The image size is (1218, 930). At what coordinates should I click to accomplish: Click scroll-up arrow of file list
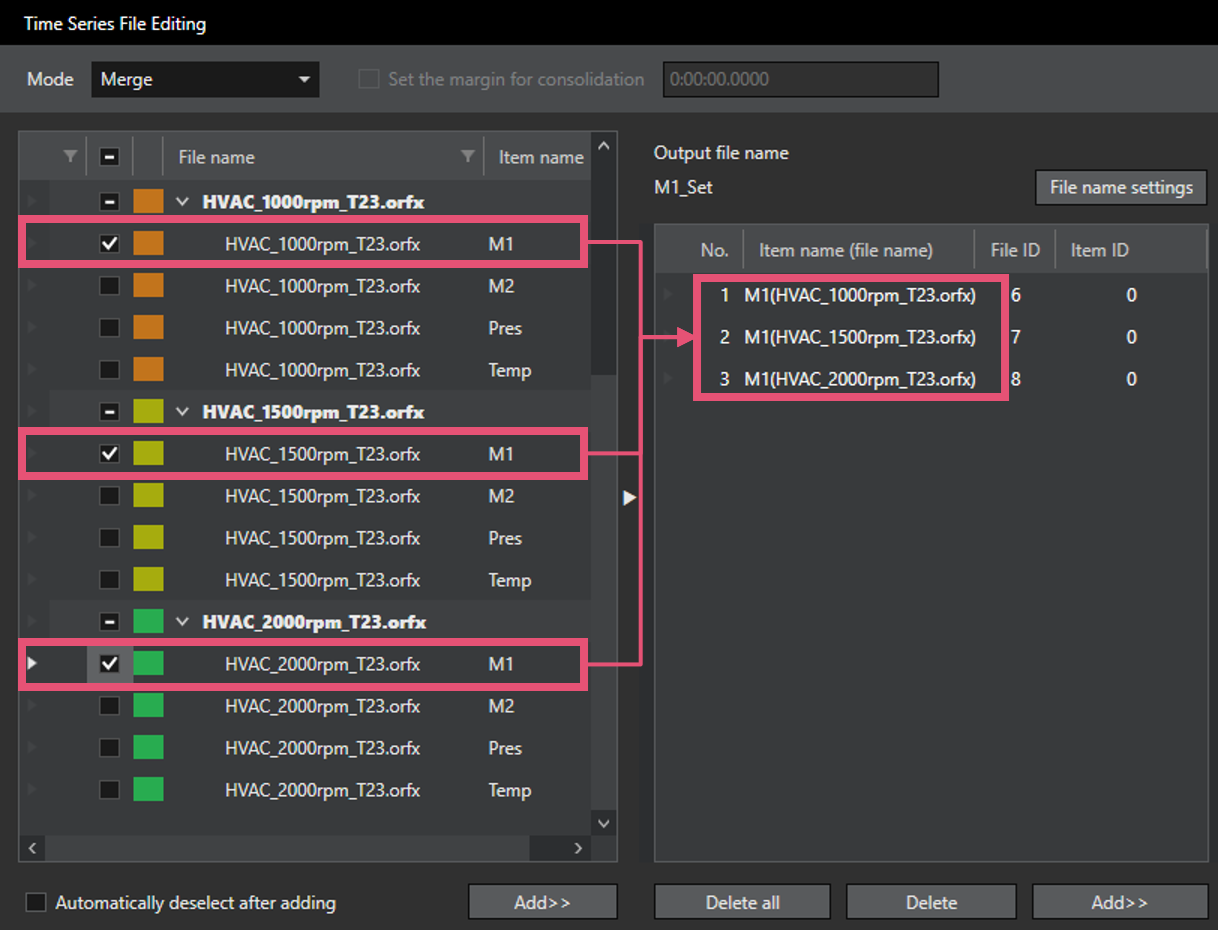click(x=603, y=147)
